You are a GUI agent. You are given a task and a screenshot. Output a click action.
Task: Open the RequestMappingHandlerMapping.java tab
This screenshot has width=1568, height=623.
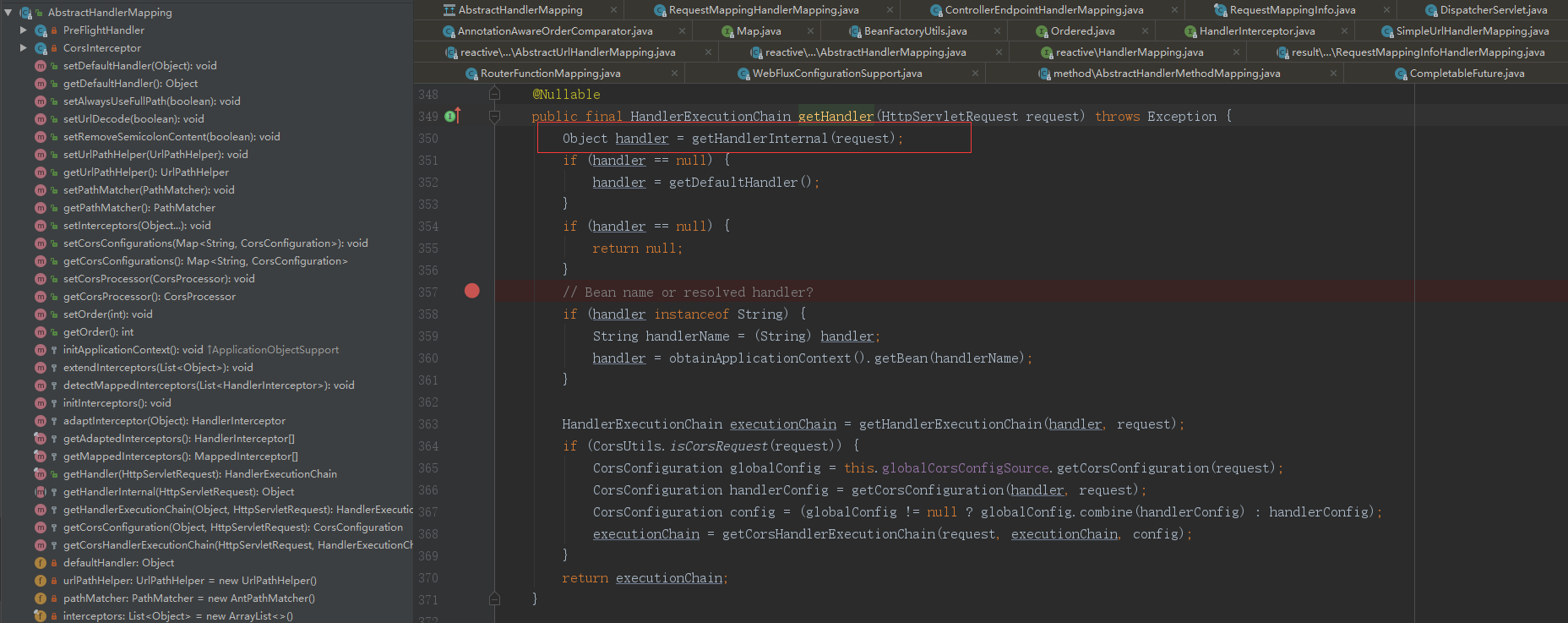[764, 10]
